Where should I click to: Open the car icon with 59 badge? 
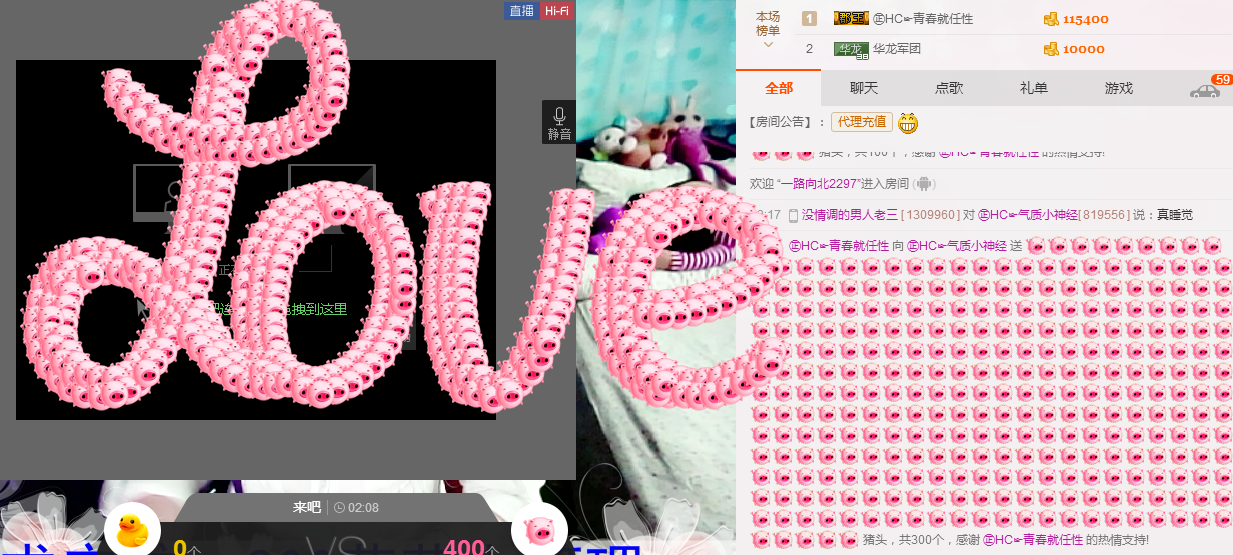click(x=1205, y=90)
